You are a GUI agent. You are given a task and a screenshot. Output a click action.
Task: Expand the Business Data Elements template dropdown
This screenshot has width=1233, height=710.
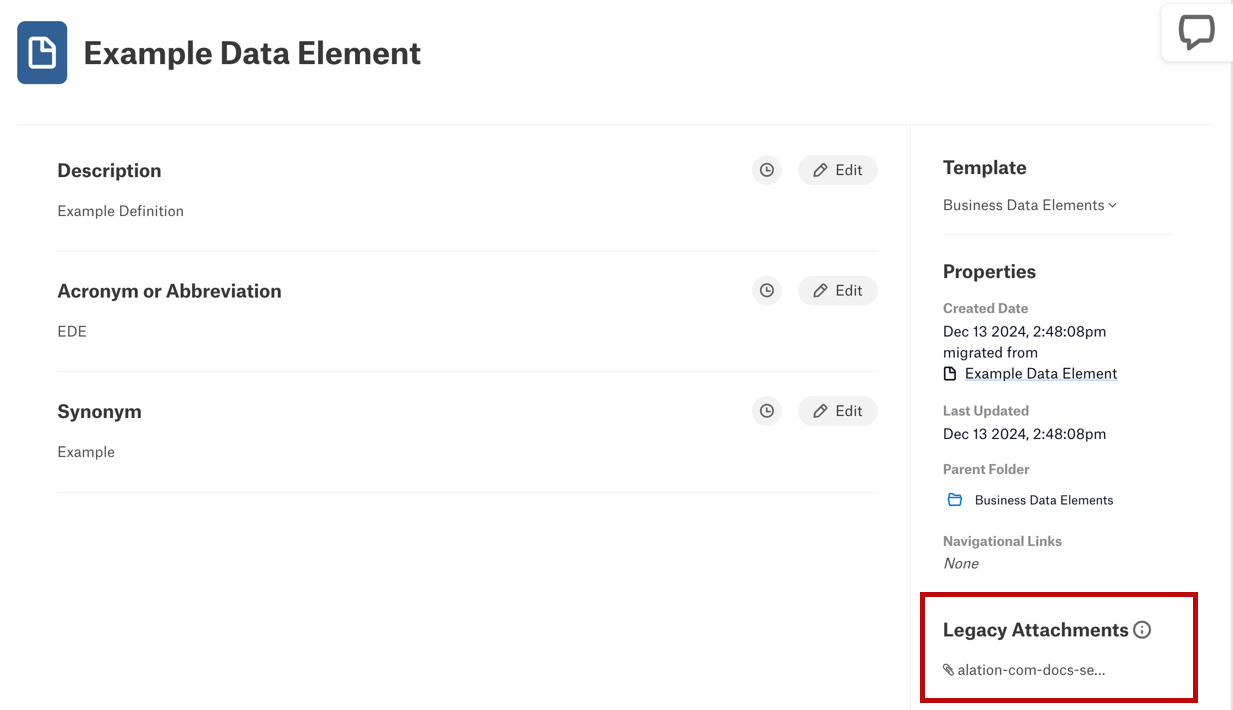coord(1030,205)
